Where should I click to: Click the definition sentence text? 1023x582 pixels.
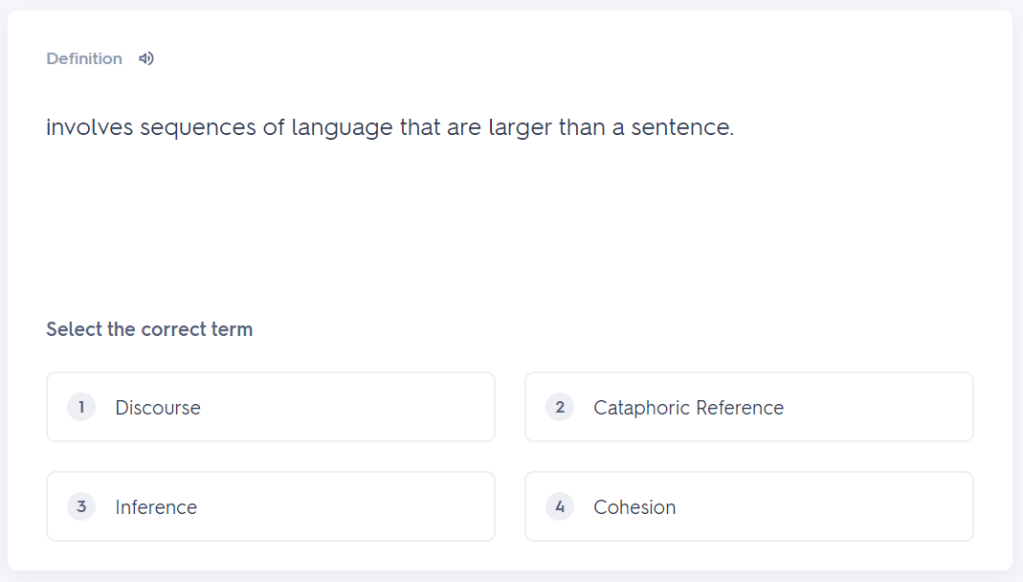[390, 129]
